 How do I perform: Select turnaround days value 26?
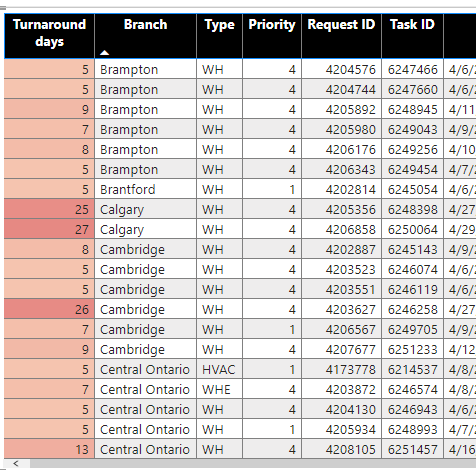point(49,309)
